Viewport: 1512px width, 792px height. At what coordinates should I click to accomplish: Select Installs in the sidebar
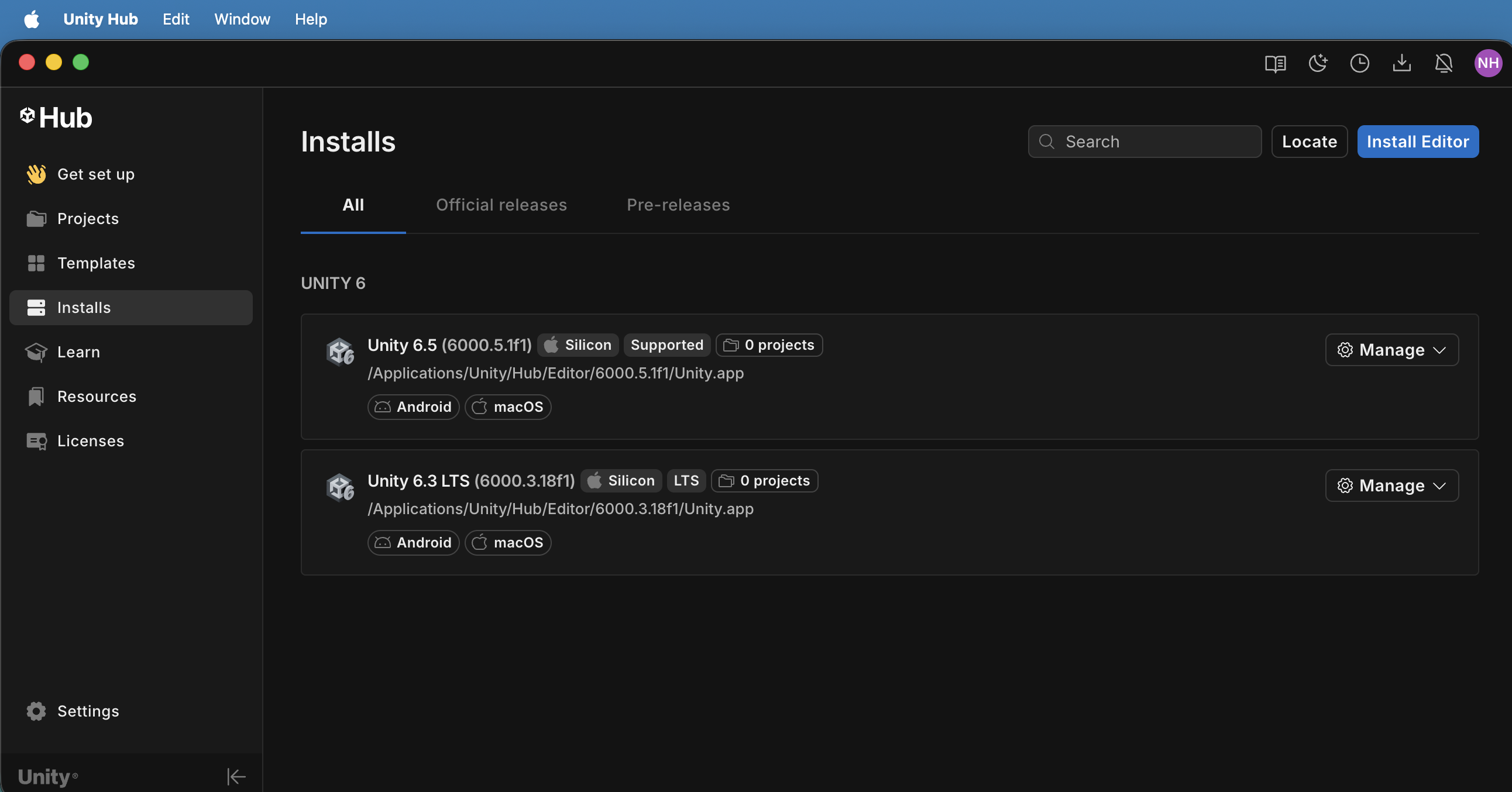(x=131, y=308)
